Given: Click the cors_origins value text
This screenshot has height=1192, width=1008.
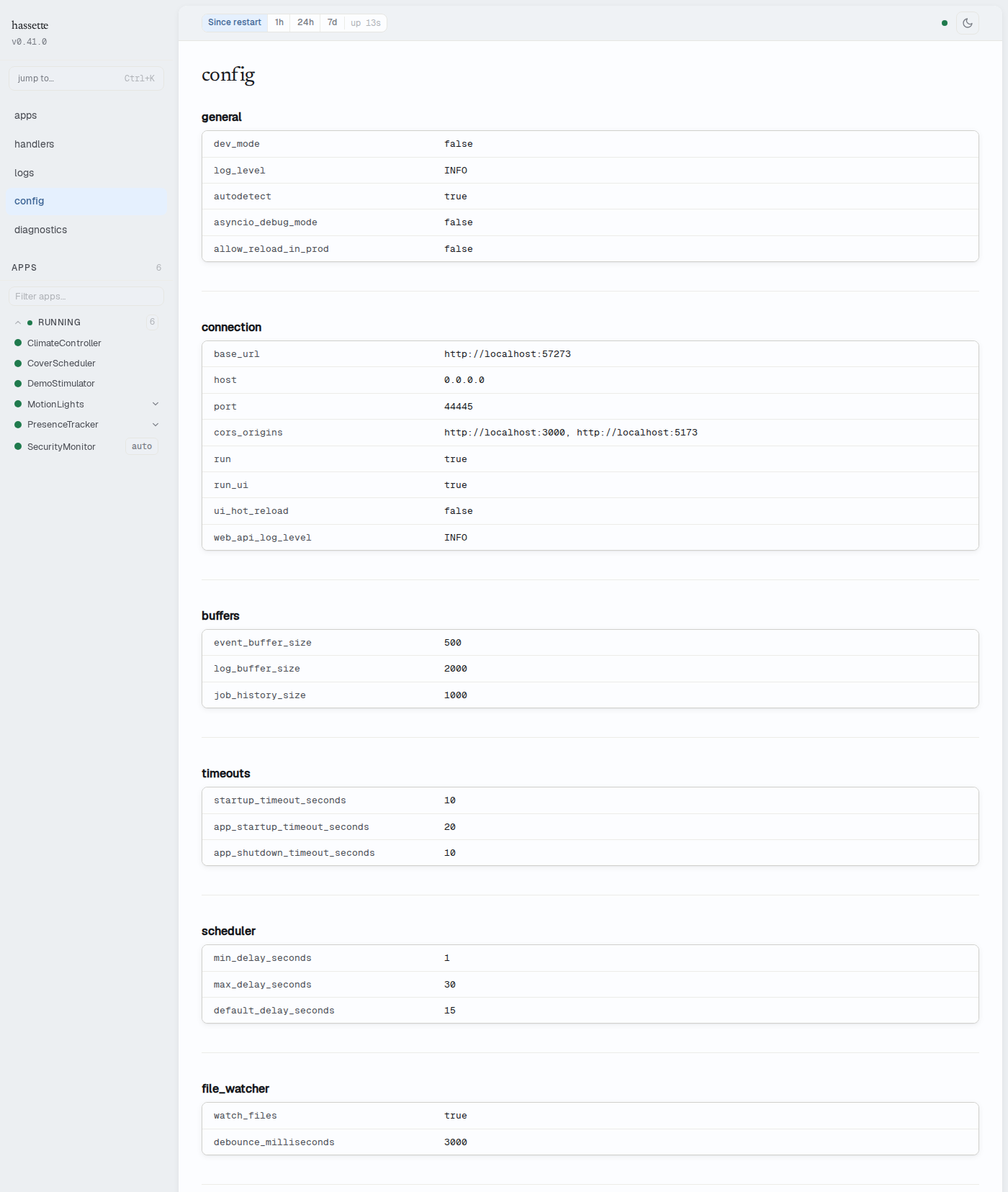Looking at the screenshot, I should tap(571, 433).
